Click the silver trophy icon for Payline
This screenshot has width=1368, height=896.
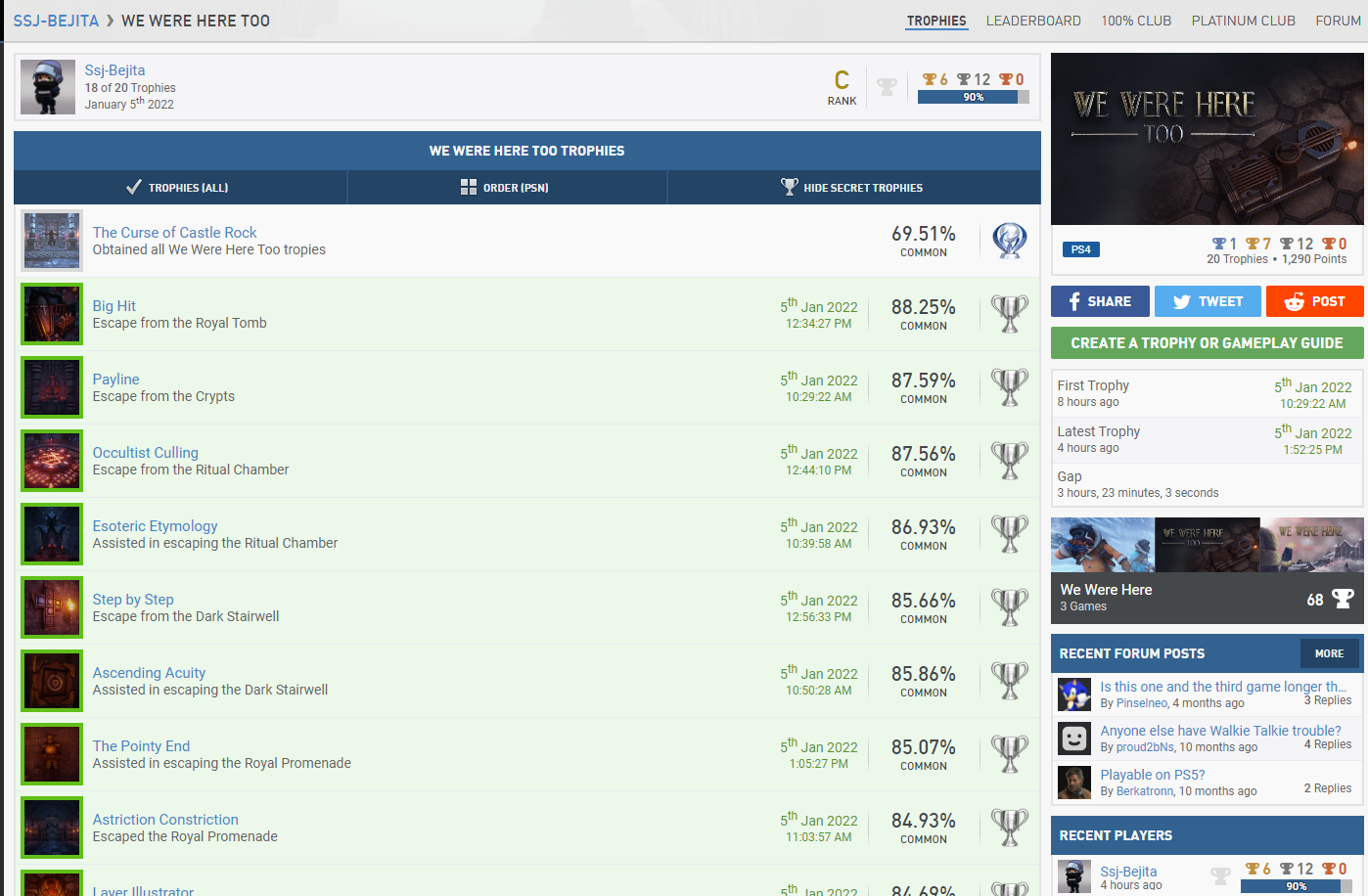click(1009, 387)
